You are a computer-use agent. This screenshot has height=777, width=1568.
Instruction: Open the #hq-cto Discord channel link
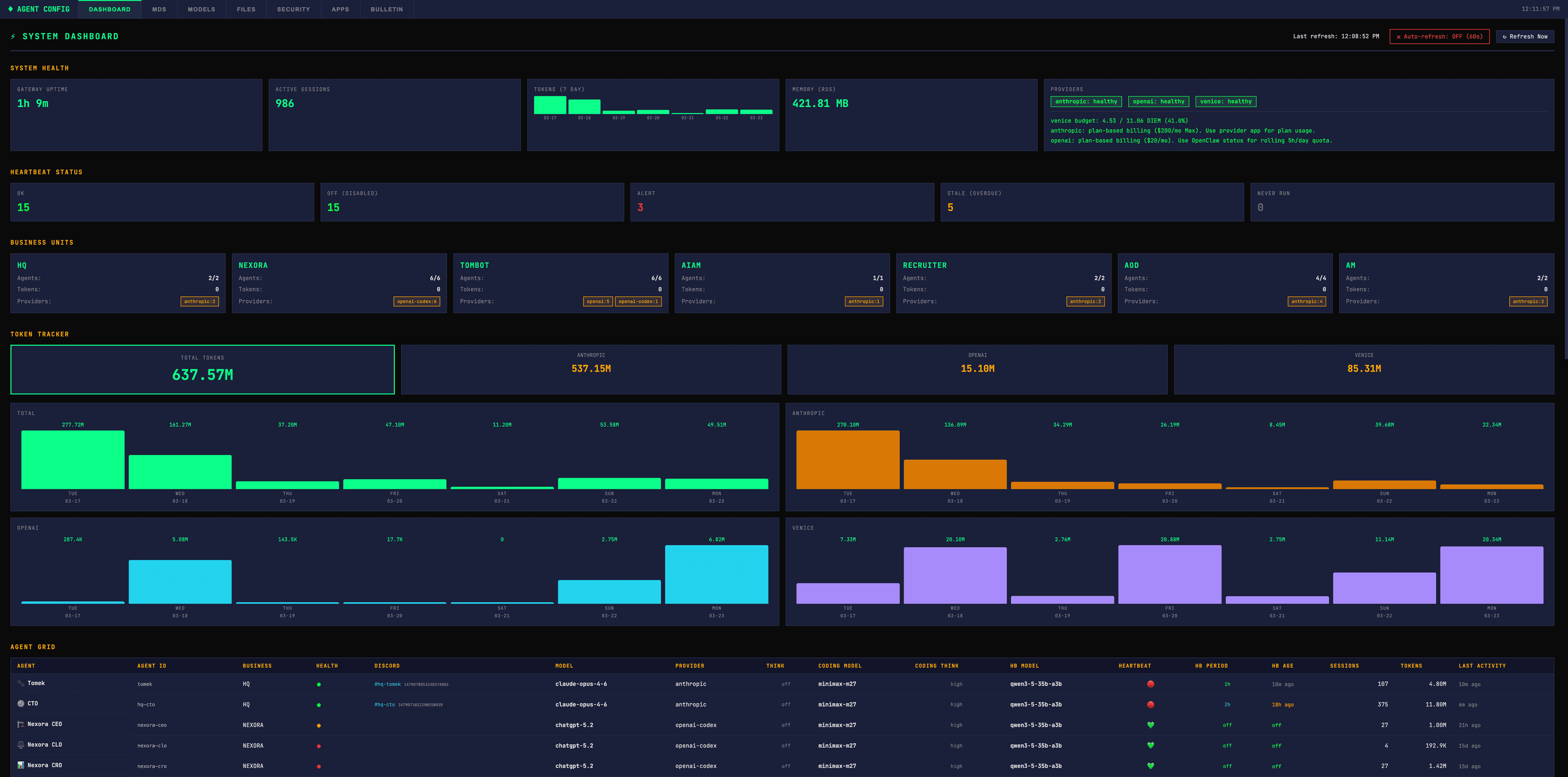[385, 705]
